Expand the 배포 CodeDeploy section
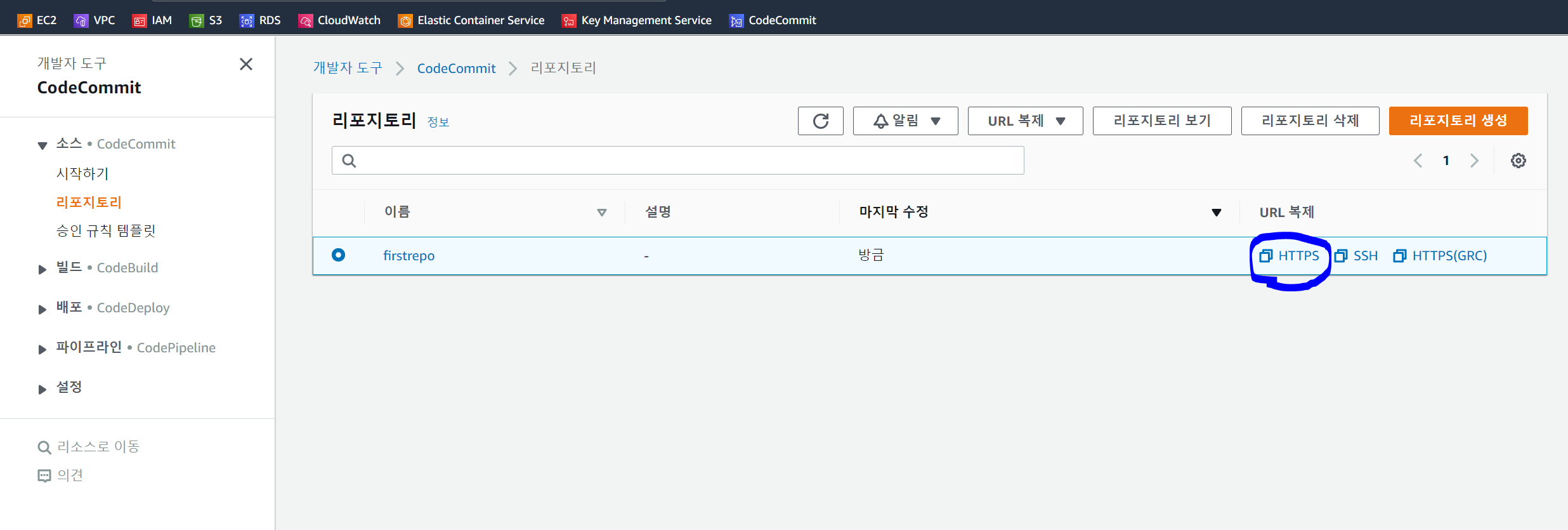This screenshot has height=530, width=1568. [42, 309]
